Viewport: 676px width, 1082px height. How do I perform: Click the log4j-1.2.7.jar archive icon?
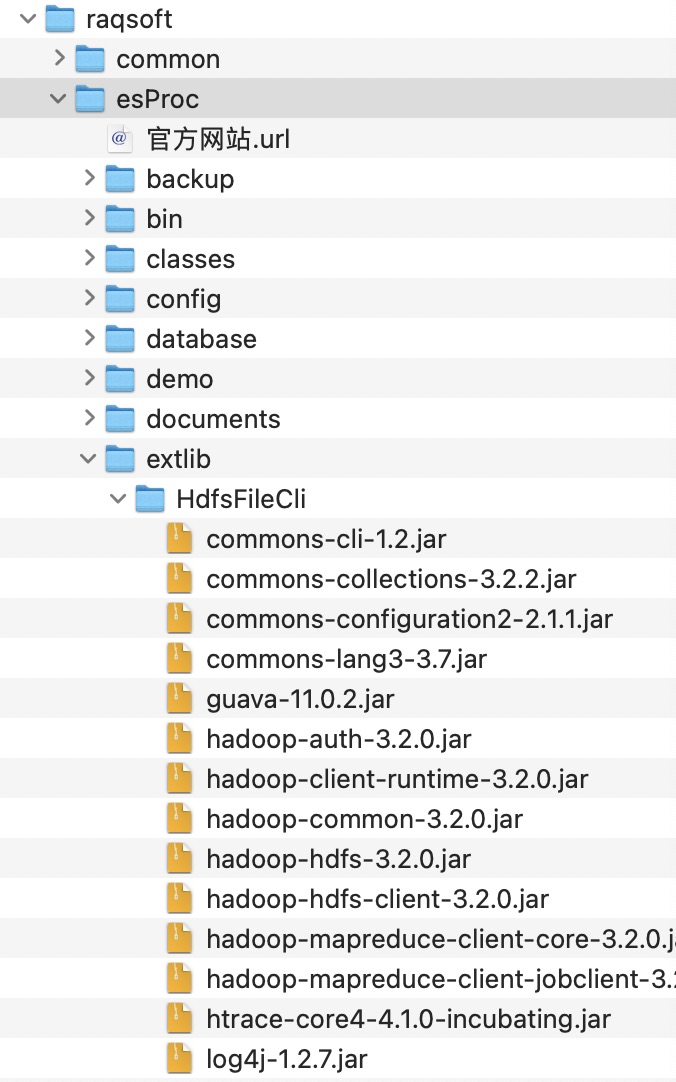pos(179,1059)
